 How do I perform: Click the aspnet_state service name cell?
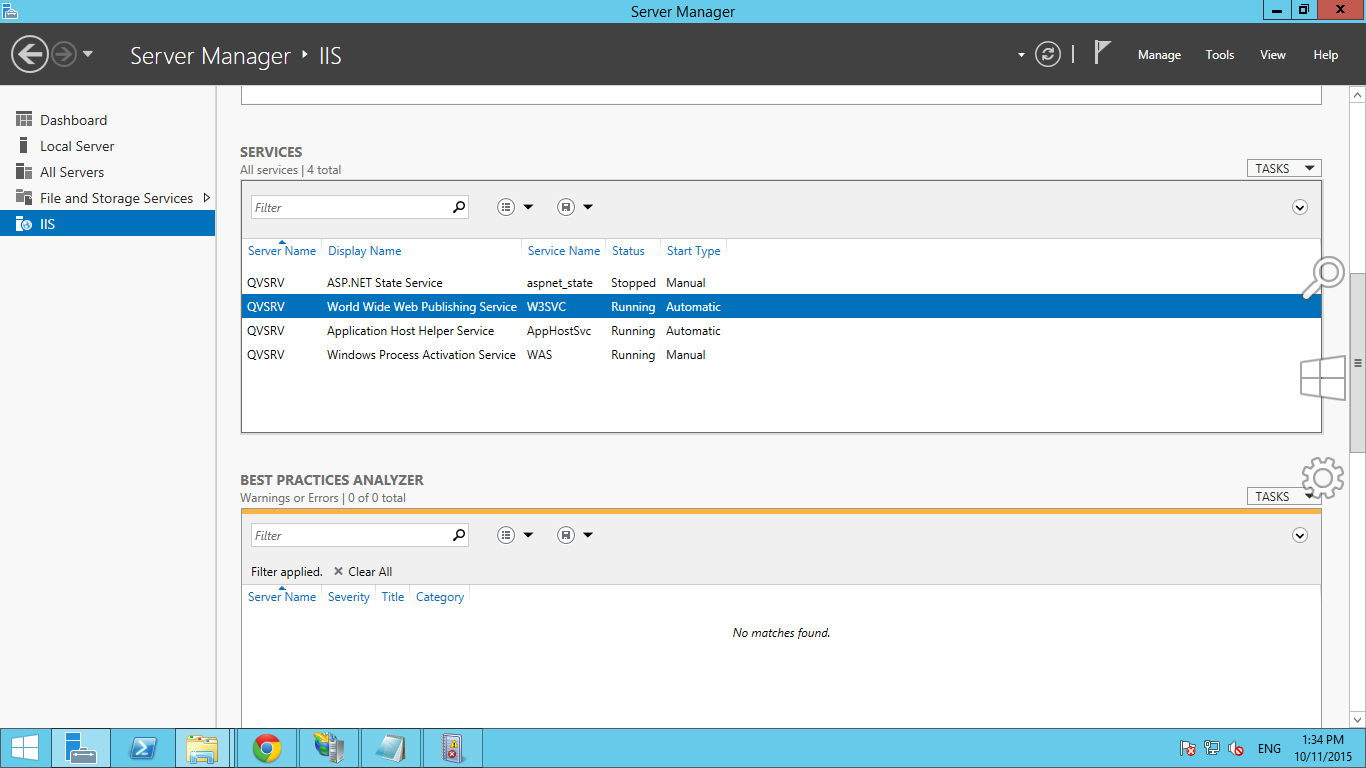[x=560, y=283]
